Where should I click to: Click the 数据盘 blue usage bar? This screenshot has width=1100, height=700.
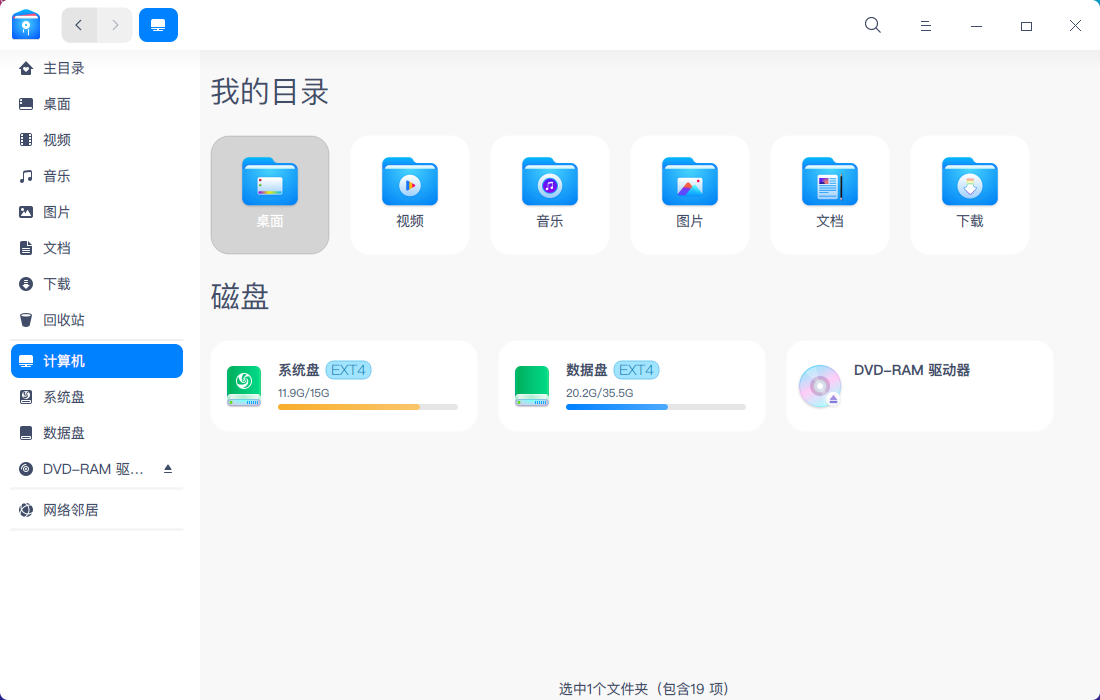(x=656, y=407)
